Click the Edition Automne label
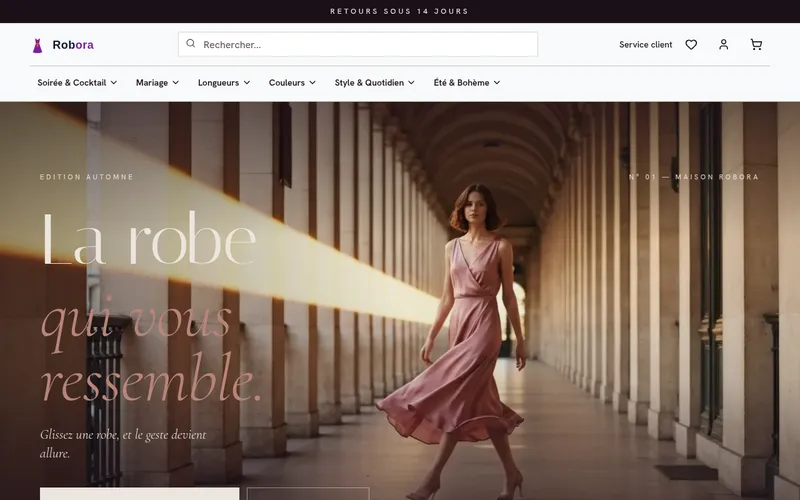Image resolution: width=800 pixels, height=500 pixels. click(x=87, y=177)
